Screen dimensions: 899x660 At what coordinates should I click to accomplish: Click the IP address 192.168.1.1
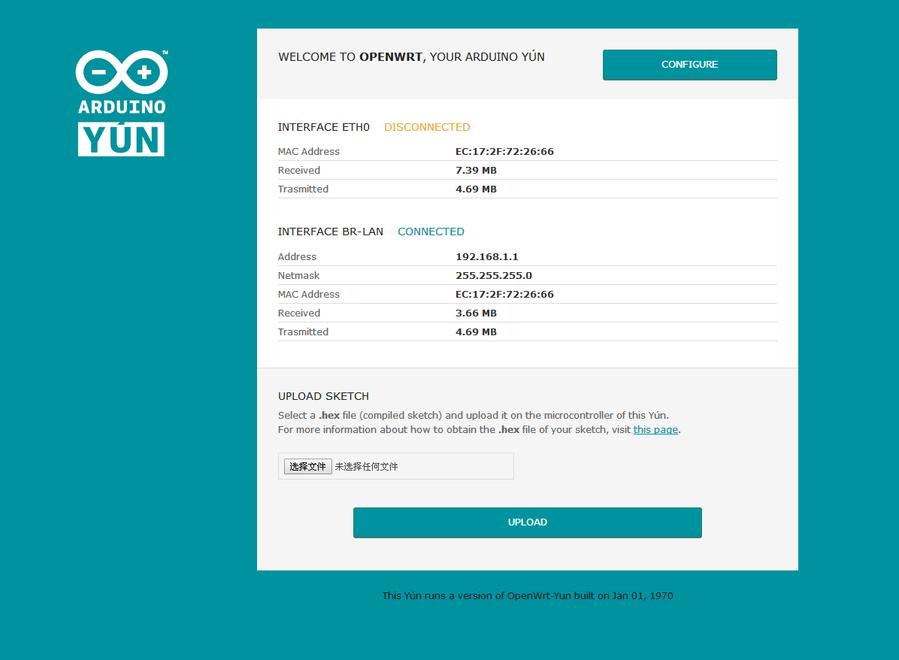pyautogui.click(x=487, y=257)
